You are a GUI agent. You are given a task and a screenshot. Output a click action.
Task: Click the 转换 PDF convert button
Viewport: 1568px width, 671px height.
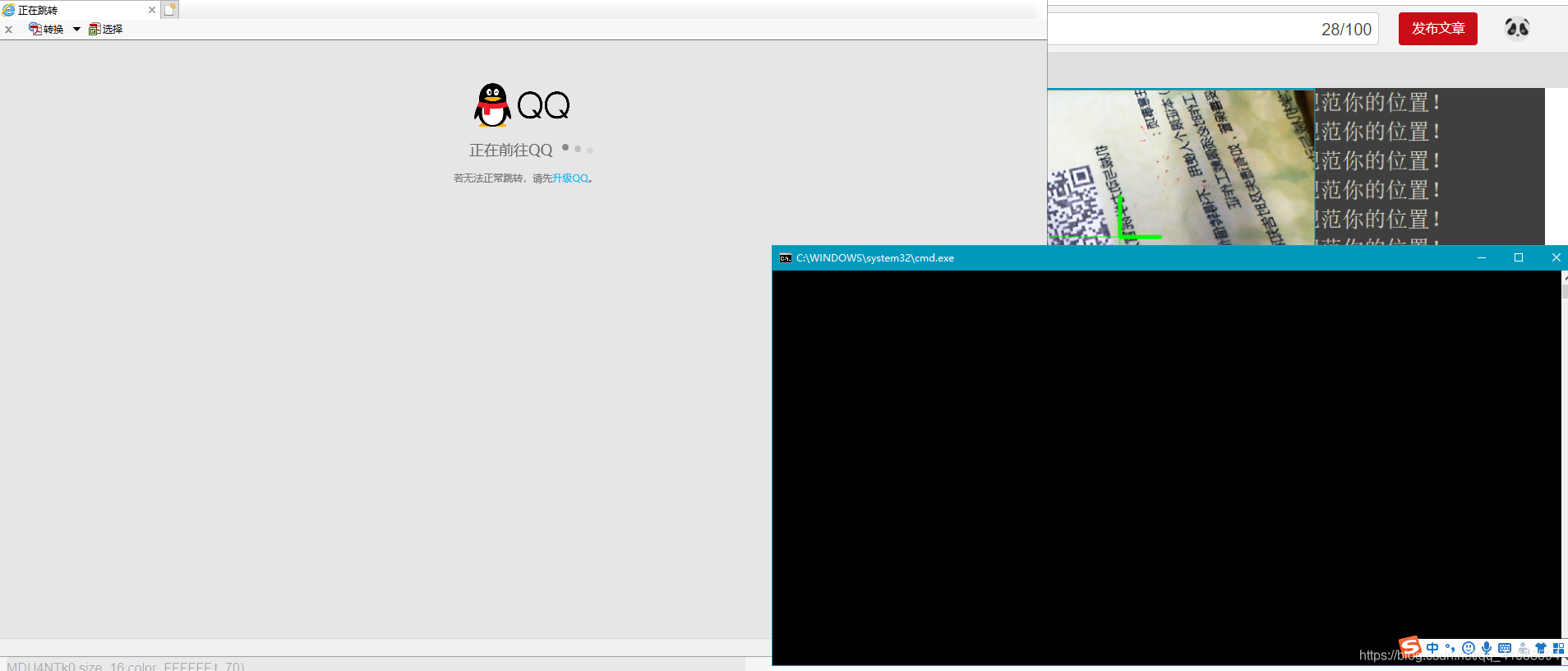tap(46, 29)
